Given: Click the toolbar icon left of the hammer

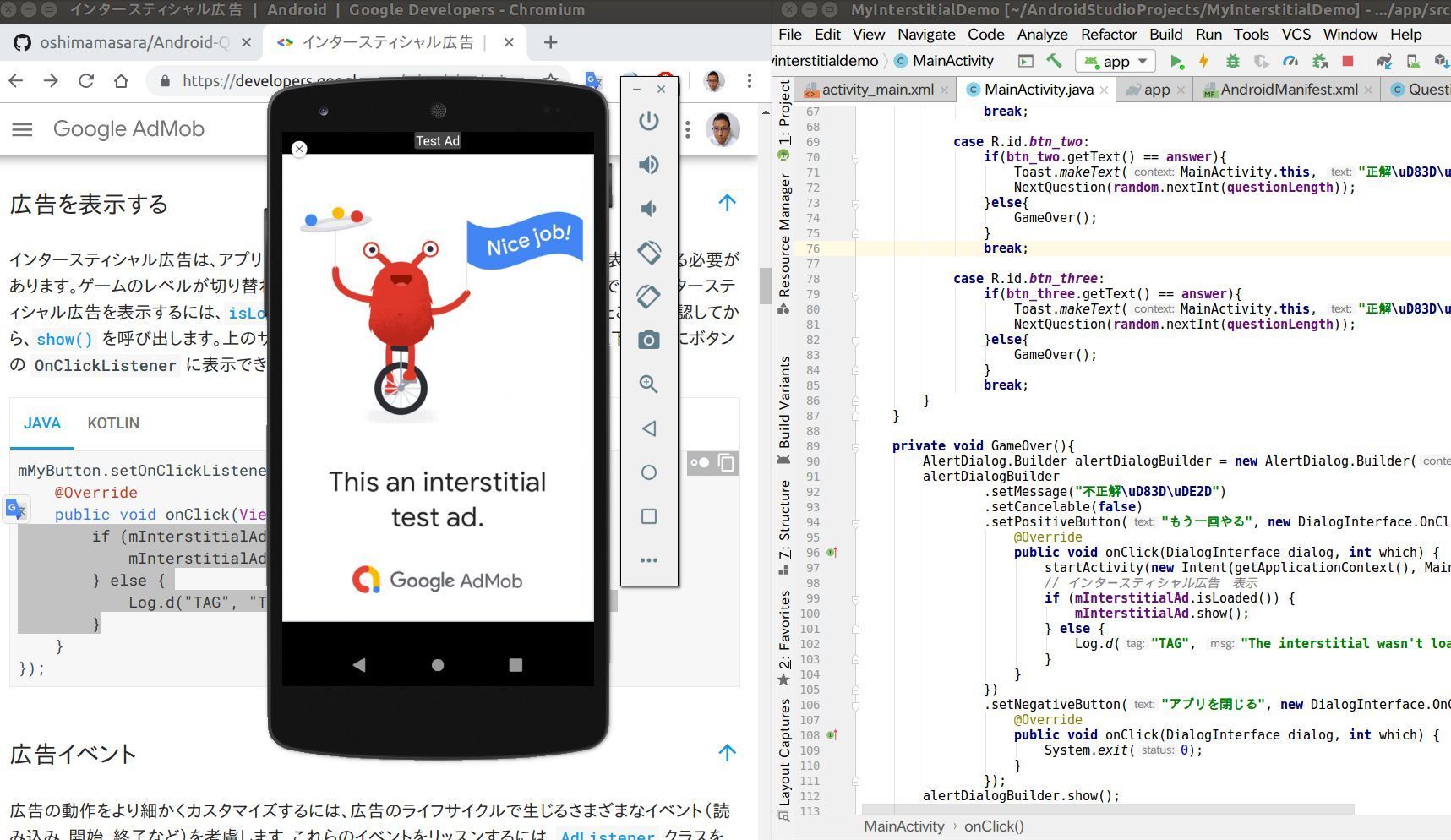Looking at the screenshot, I should pyautogui.click(x=1025, y=61).
